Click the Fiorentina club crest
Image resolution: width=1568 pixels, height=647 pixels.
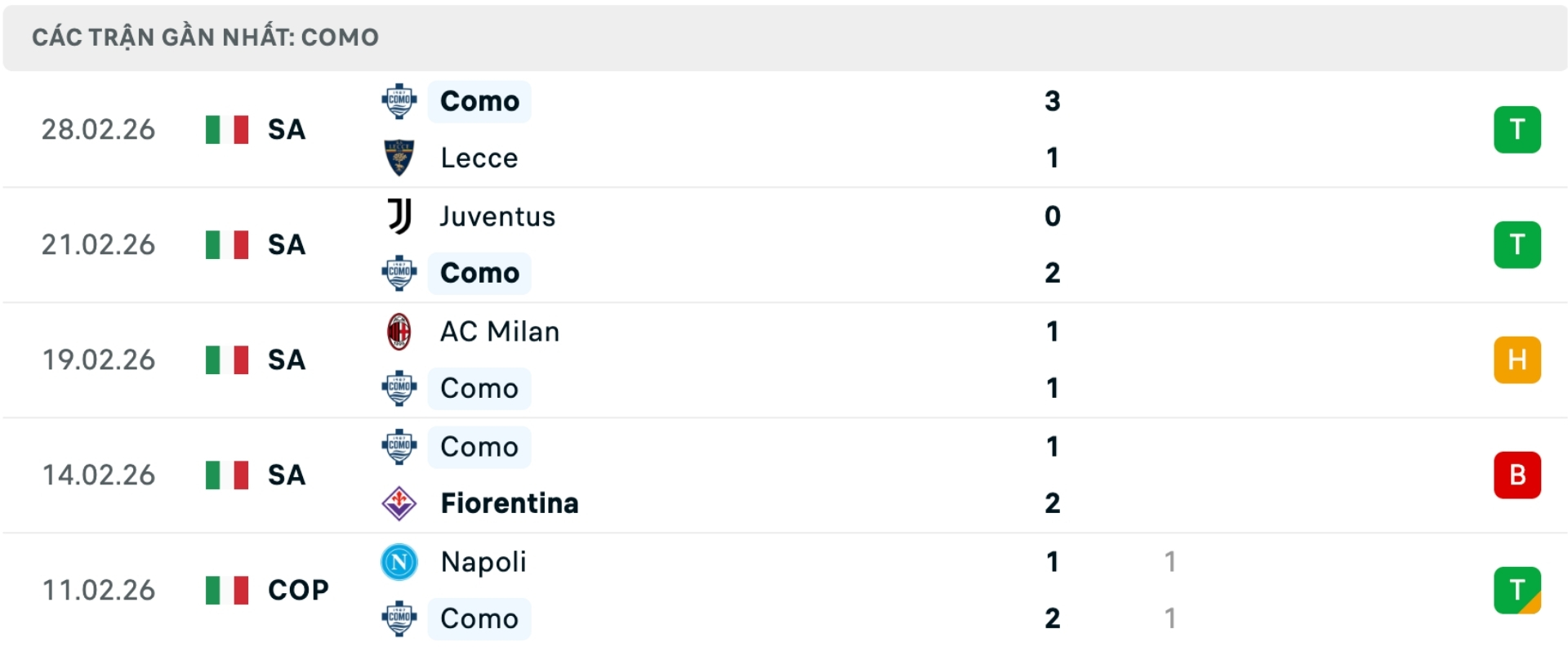click(399, 503)
